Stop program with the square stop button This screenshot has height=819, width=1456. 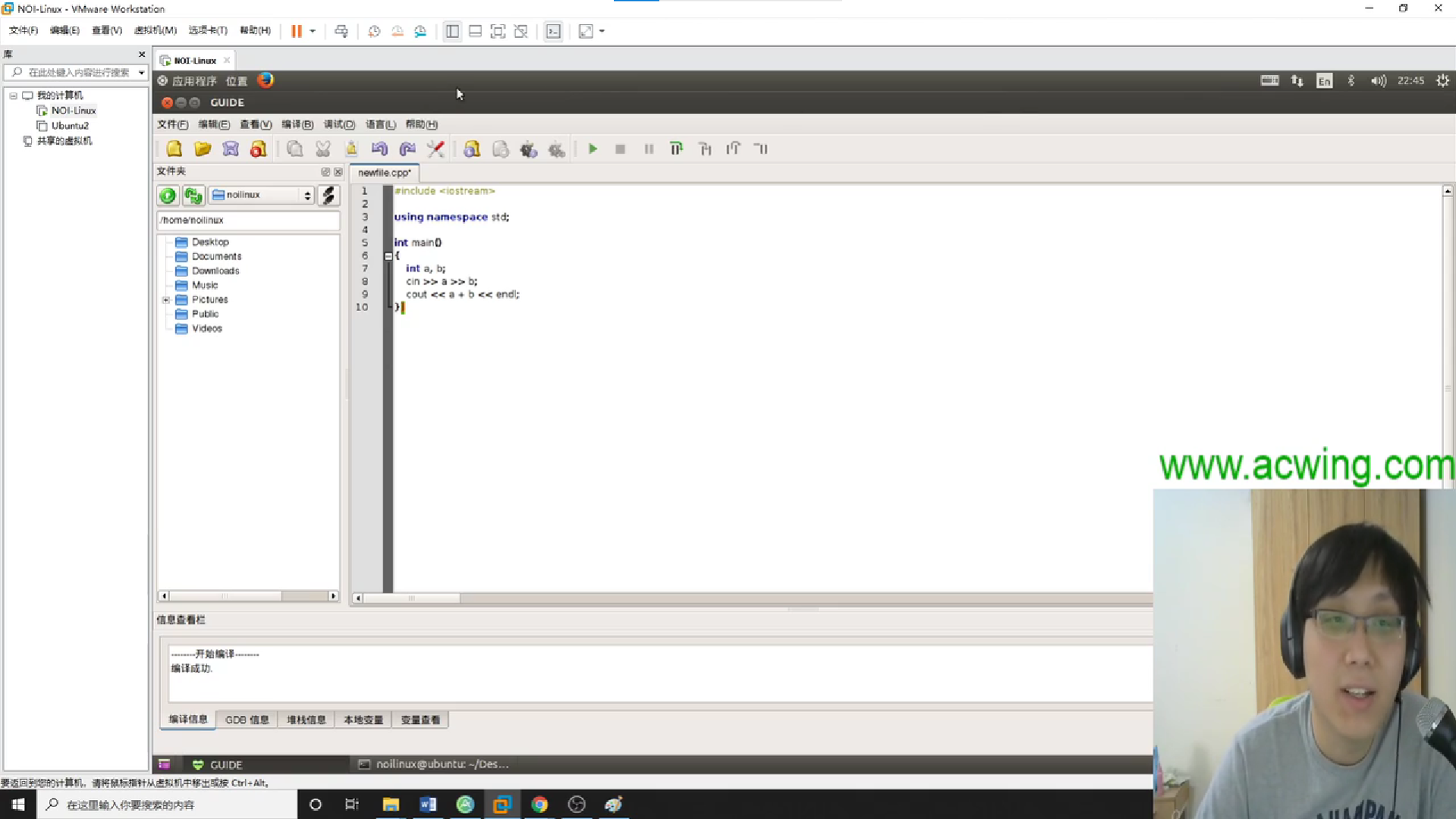621,149
